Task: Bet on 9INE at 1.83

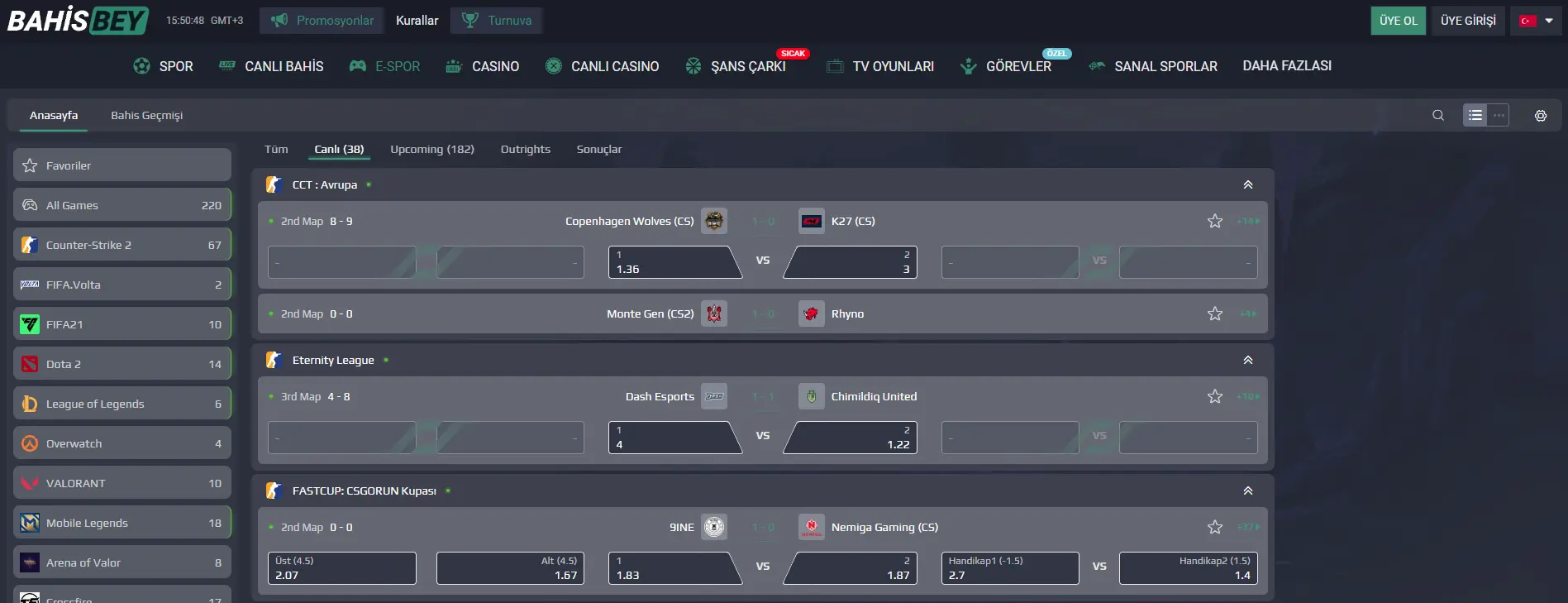Action: pyautogui.click(x=674, y=568)
